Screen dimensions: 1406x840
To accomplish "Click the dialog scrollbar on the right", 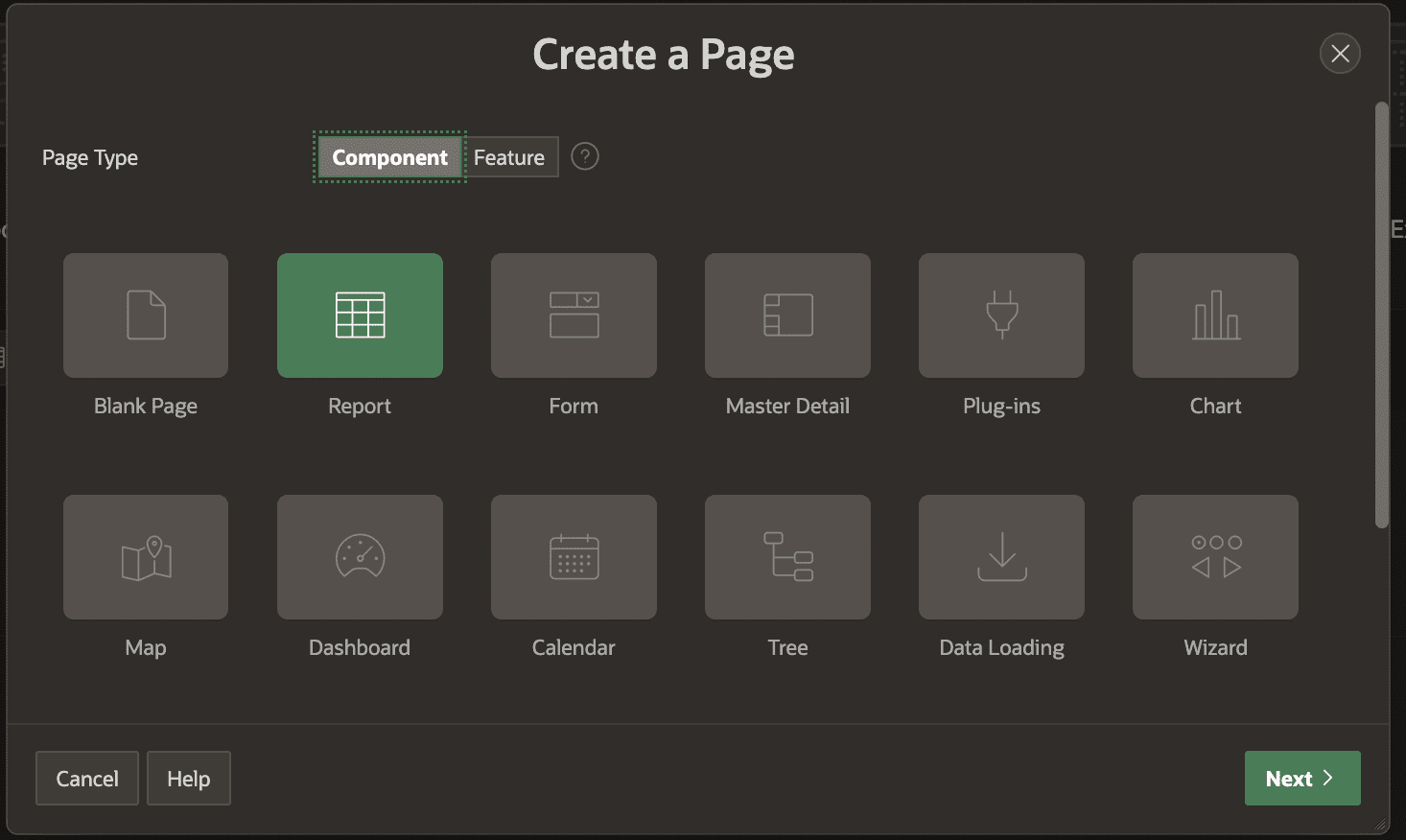I will click(1381, 316).
